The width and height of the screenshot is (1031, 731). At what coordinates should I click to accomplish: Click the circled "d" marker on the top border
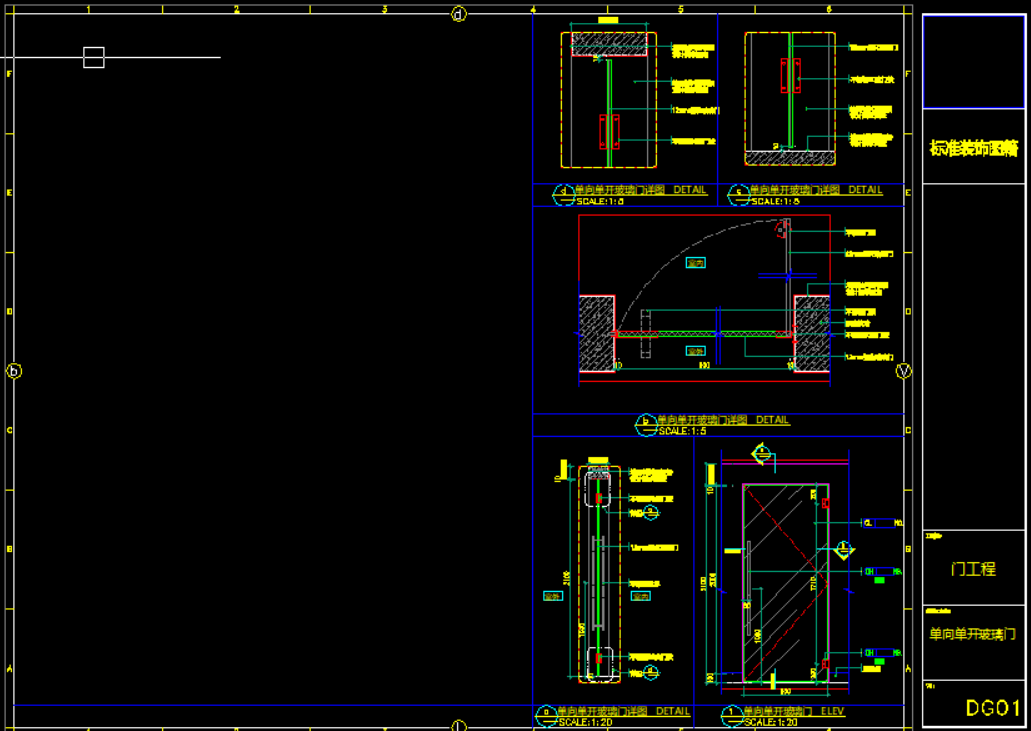point(459,14)
